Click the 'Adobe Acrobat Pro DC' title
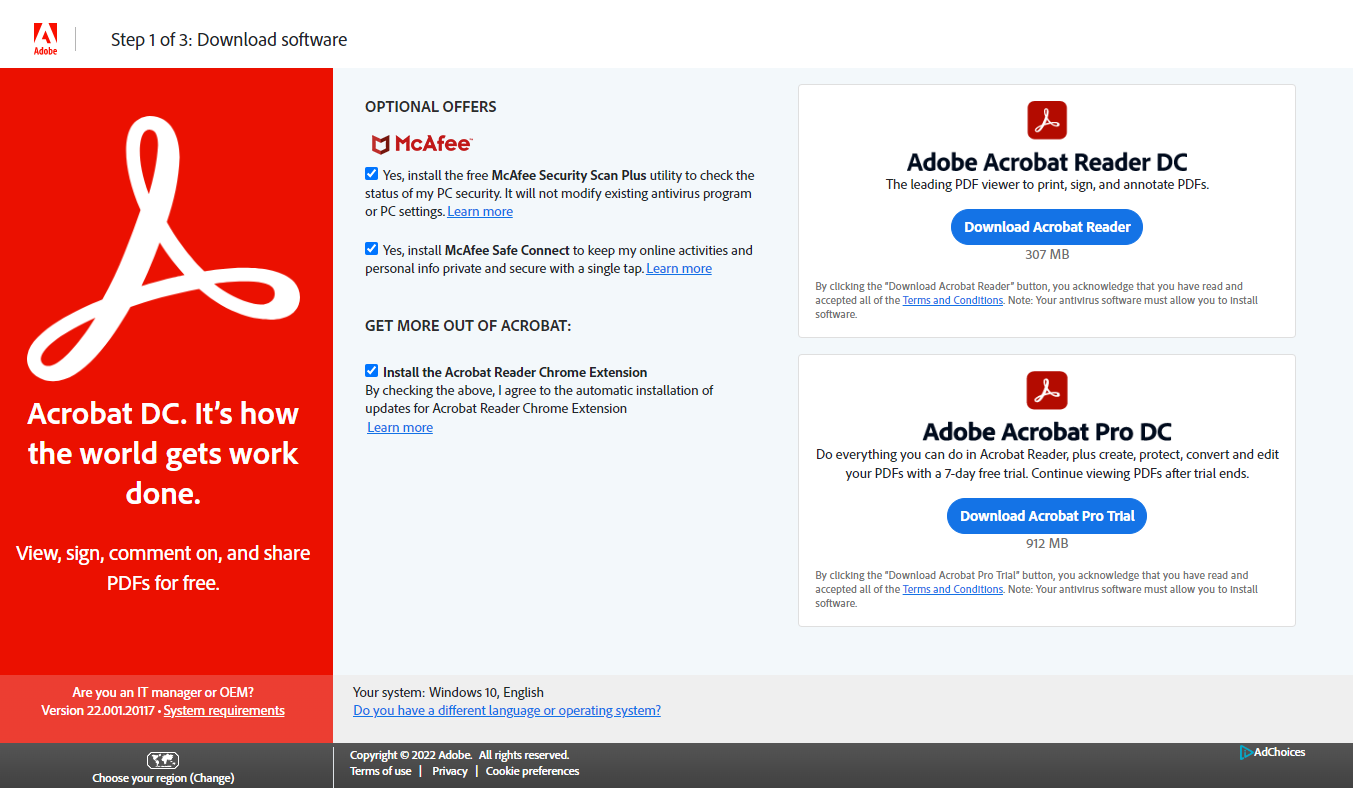This screenshot has width=1353, height=788. tap(1047, 432)
